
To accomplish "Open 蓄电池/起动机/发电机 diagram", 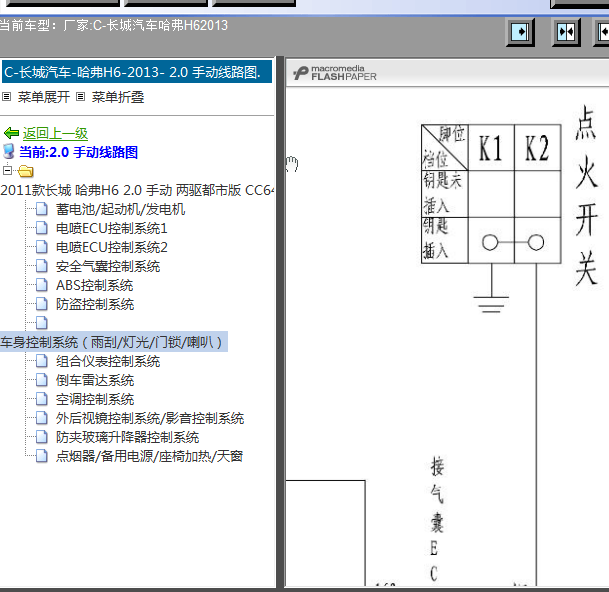I will 120,209.
